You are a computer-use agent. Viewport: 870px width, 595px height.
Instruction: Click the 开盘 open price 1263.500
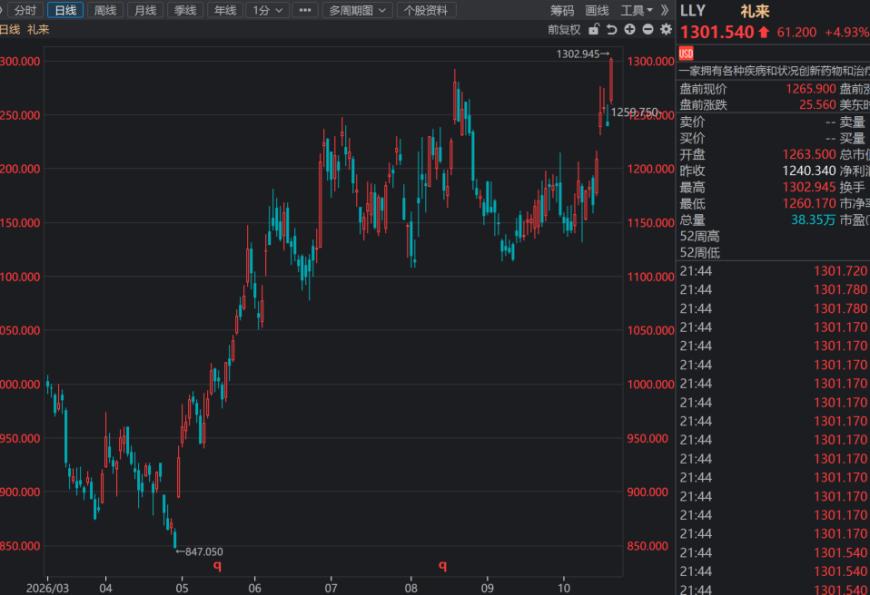pyautogui.click(x=808, y=154)
